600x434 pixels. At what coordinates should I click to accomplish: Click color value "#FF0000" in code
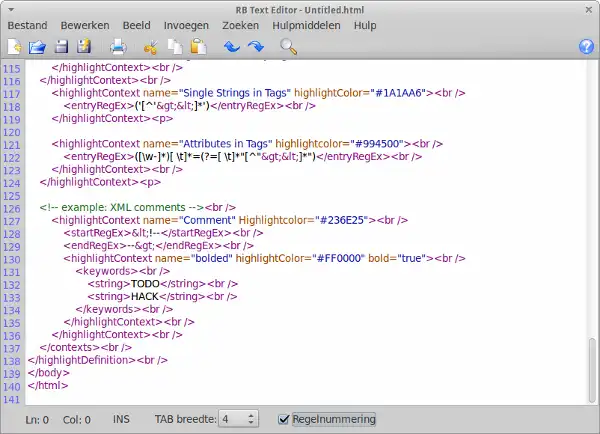pyautogui.click(x=339, y=258)
